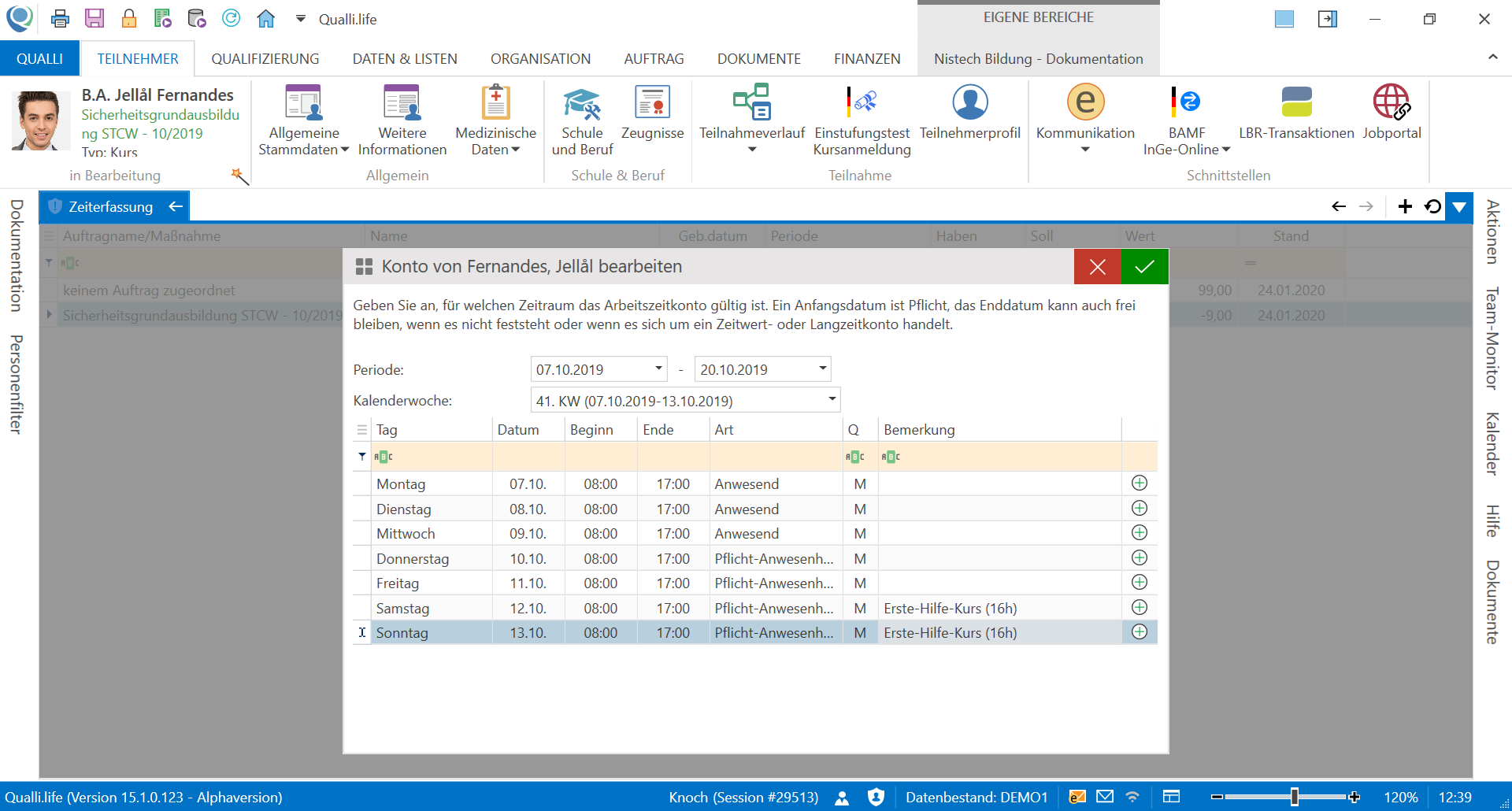Viewport: 1512px width, 811px height.
Task: Open Teilnehmerprofil
Action: click(970, 113)
